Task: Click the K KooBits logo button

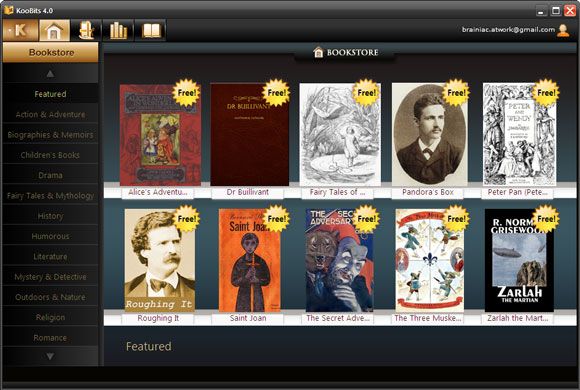Action: [x=20, y=30]
